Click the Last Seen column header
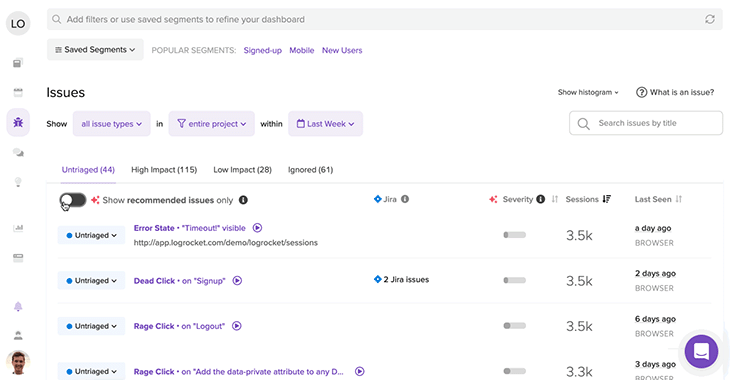 pyautogui.click(x=653, y=199)
